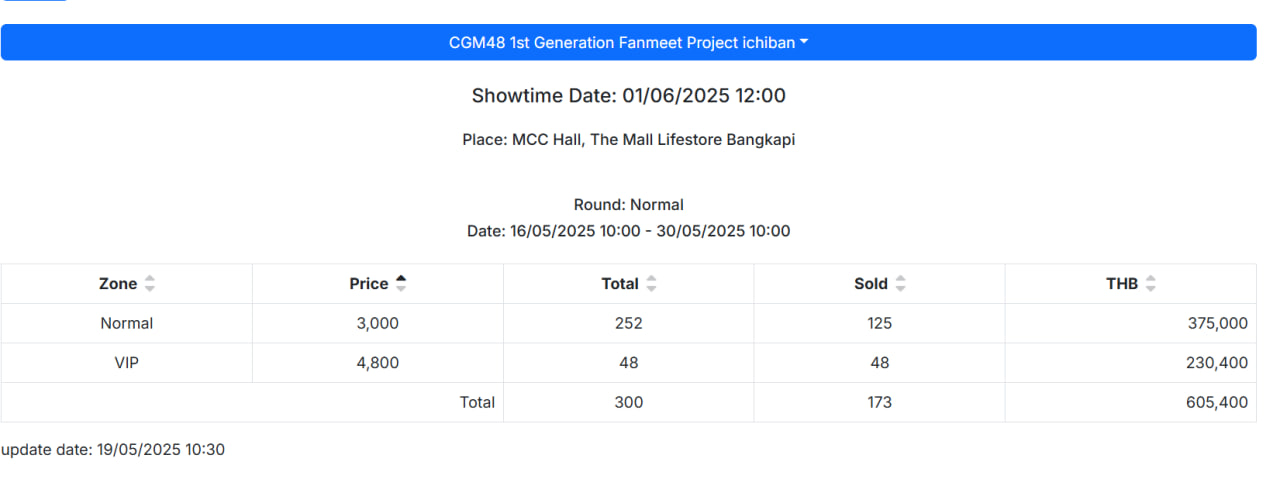
Task: Click the 230,400 THB cell
Action: [x=1131, y=363]
